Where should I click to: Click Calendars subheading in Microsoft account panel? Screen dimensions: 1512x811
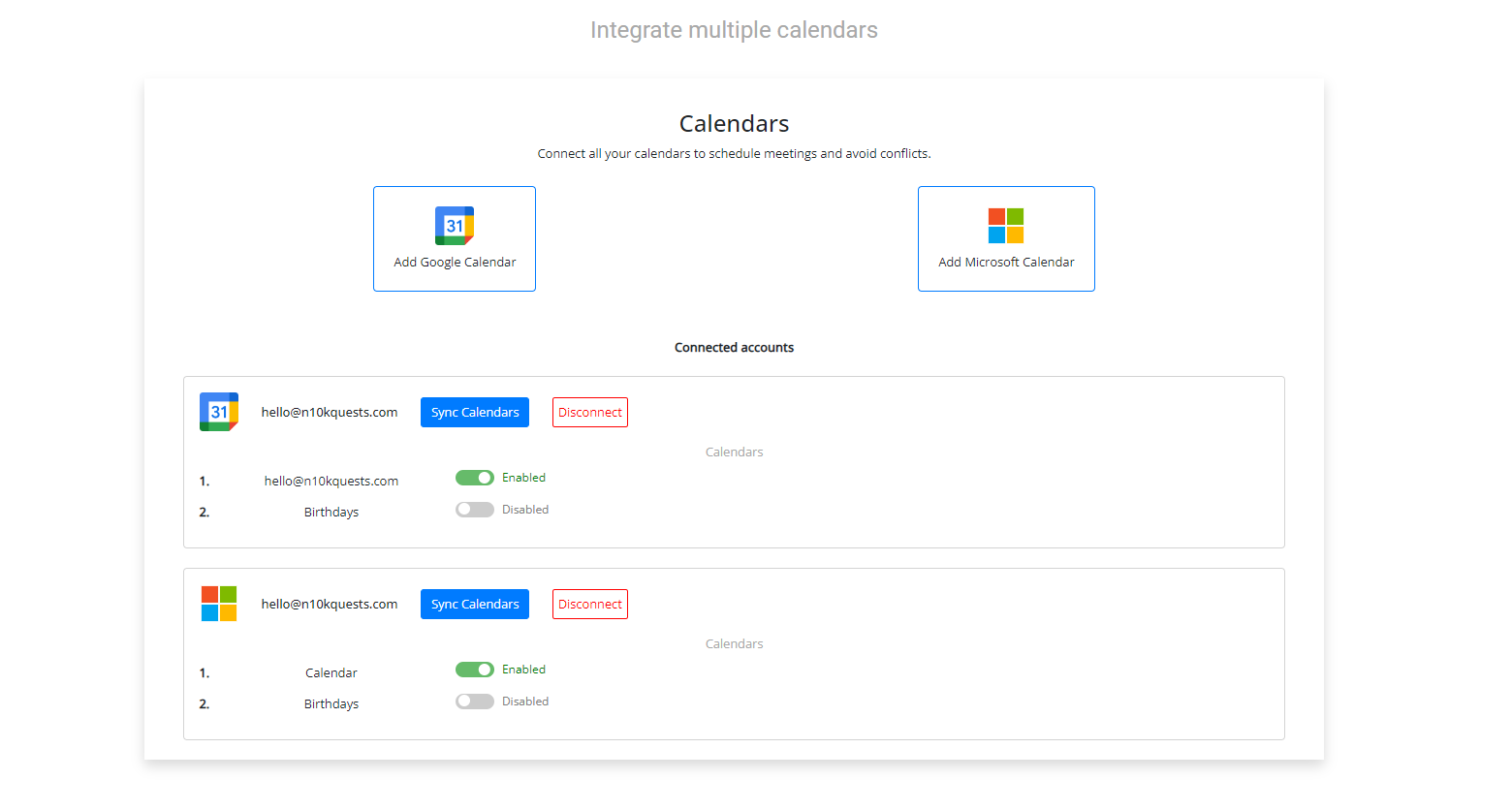734,643
